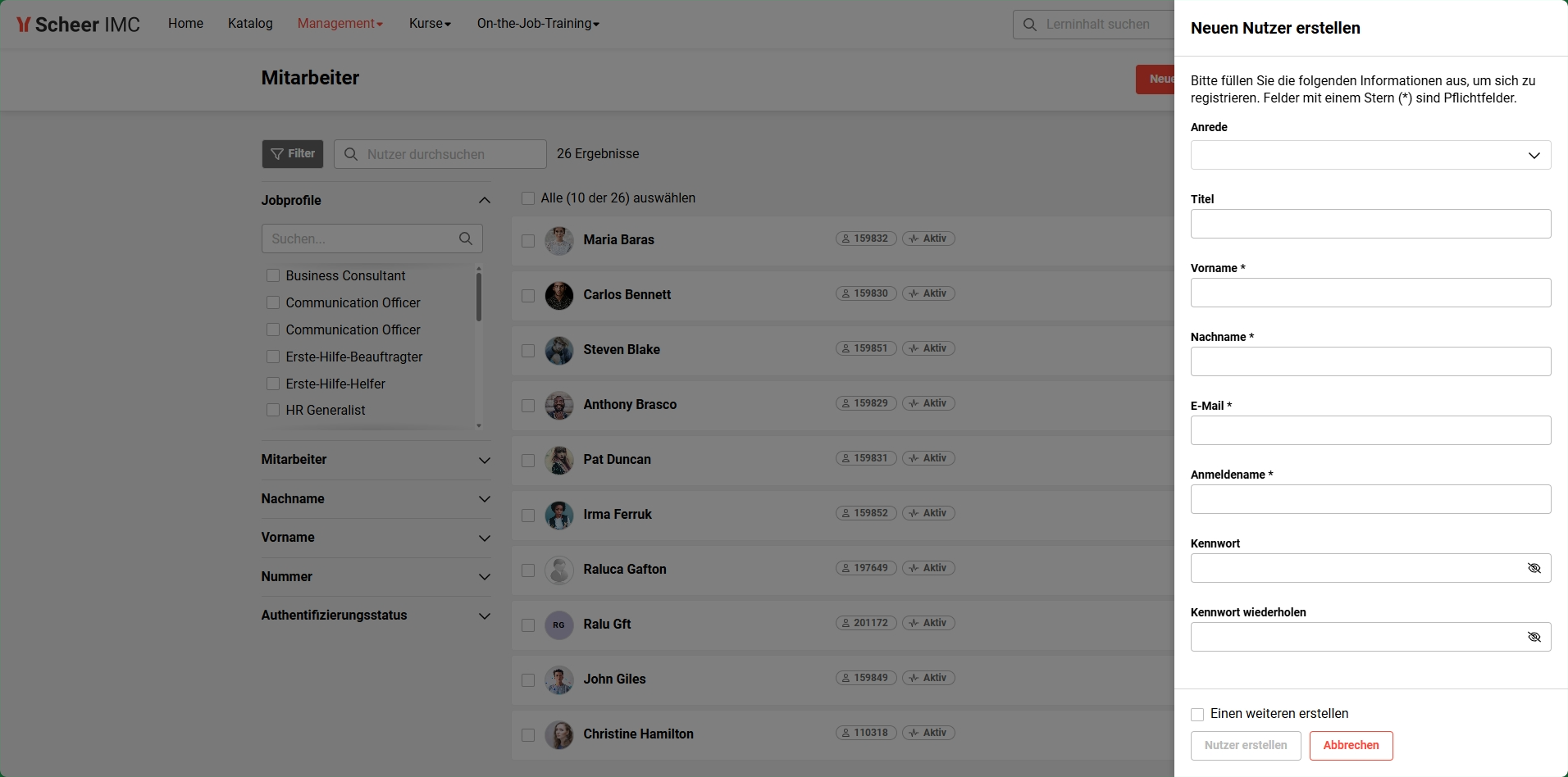Tick the Erste-Hilfe-Helfer checkbox
Image resolution: width=1568 pixels, height=777 pixels.
(x=273, y=384)
